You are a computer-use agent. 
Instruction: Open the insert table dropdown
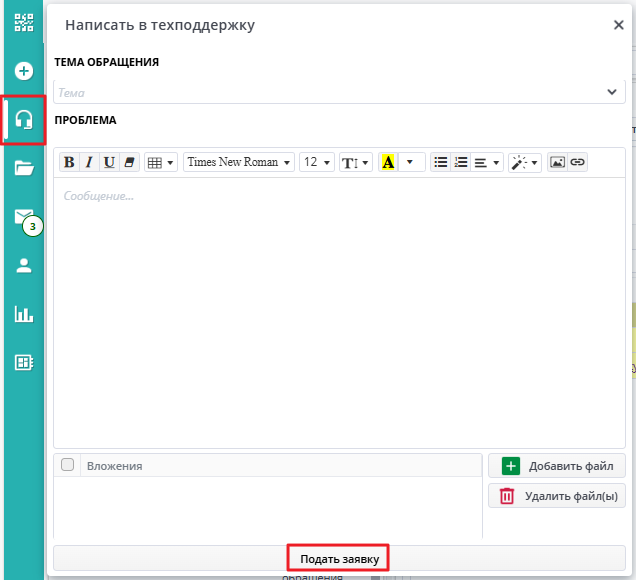161,162
